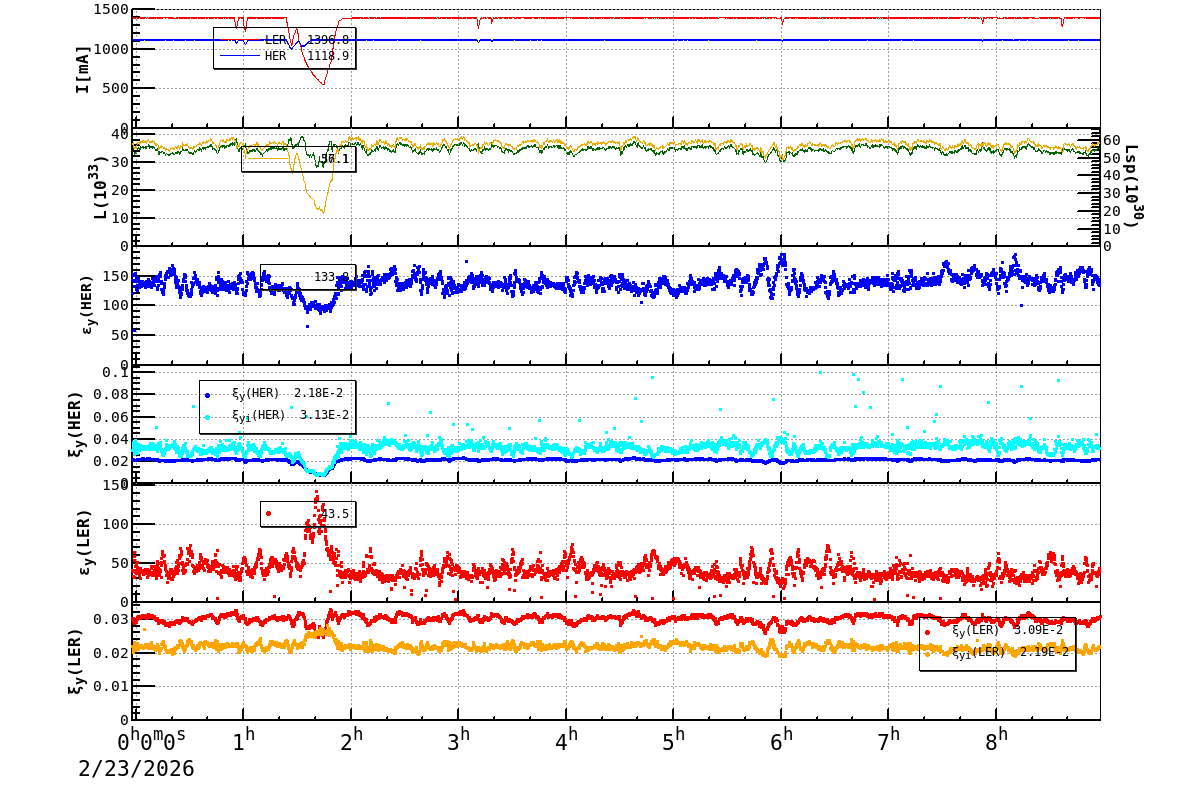1200x798 pixels.
Task: Click the 0h0m0s time origin label
Action: pyautogui.click(x=152, y=740)
